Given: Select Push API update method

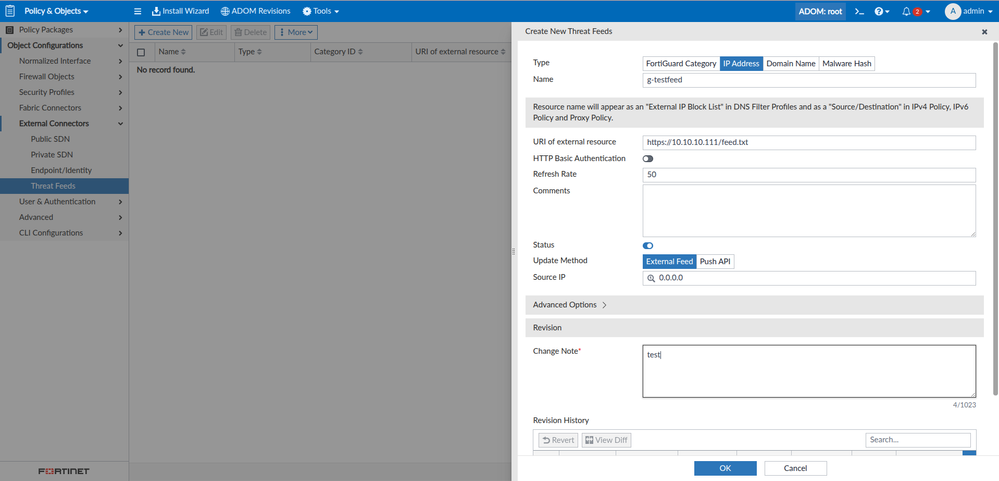Looking at the screenshot, I should 715,261.
